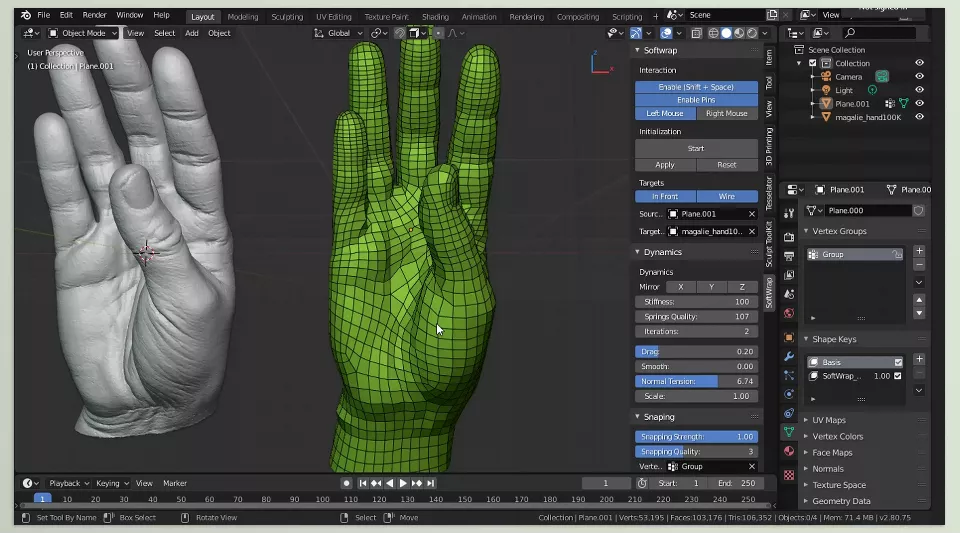Open the Global transform orientation dropdown

click(339, 33)
